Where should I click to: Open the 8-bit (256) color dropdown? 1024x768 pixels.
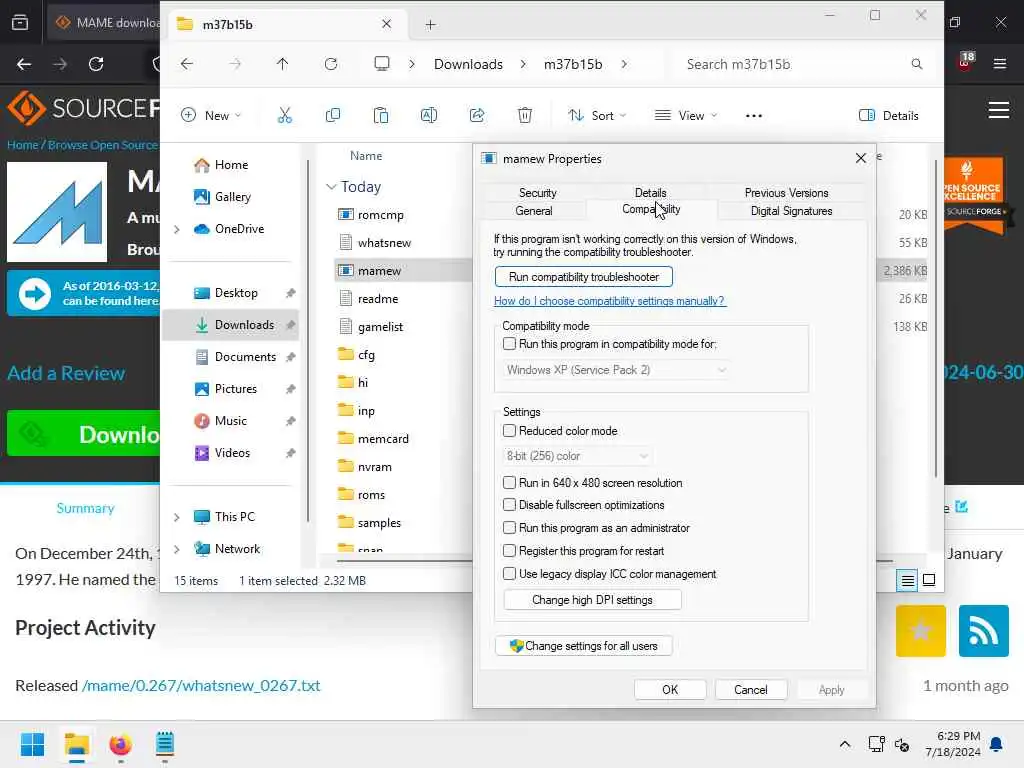pyautogui.click(x=577, y=456)
